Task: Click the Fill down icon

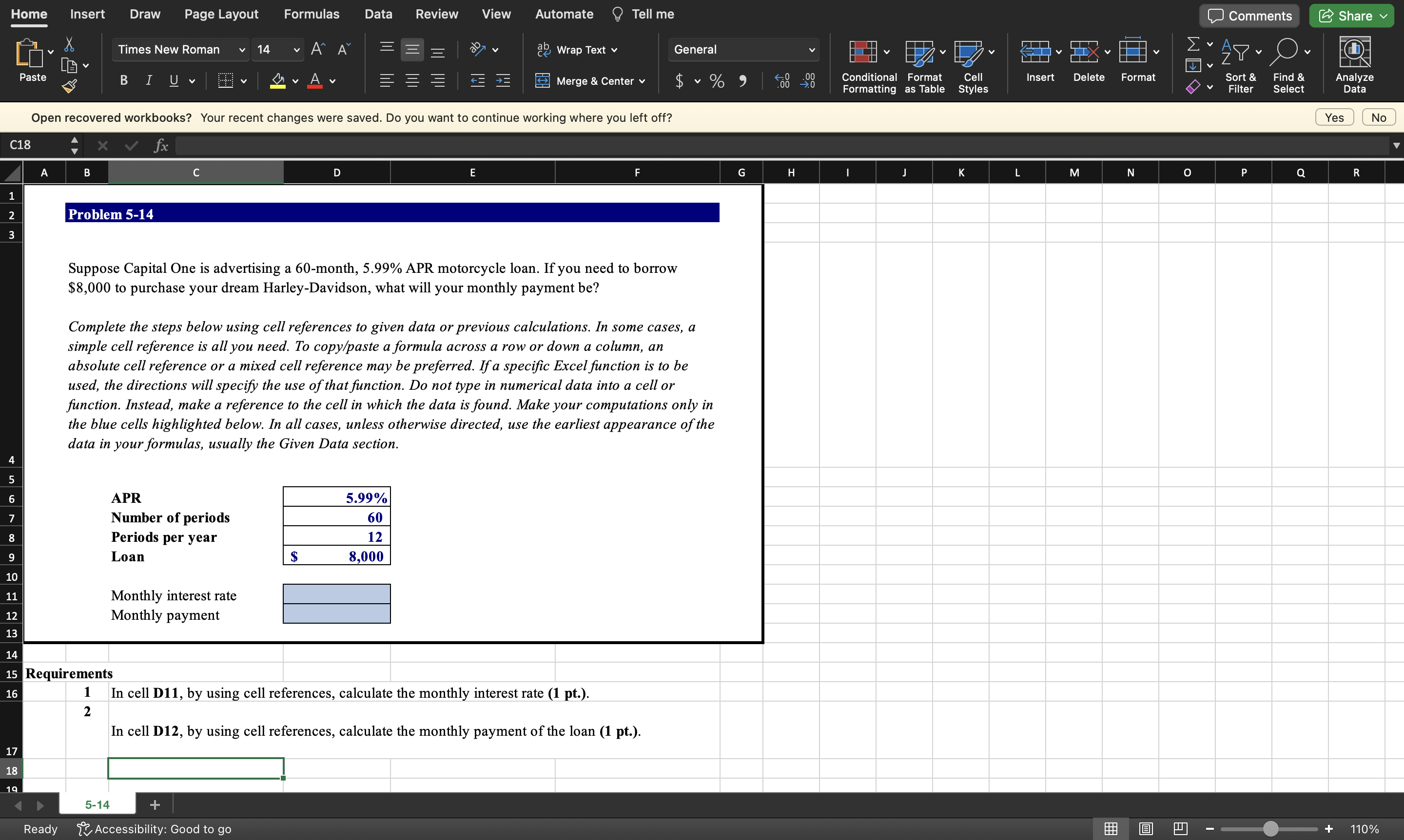Action: pos(1193,65)
